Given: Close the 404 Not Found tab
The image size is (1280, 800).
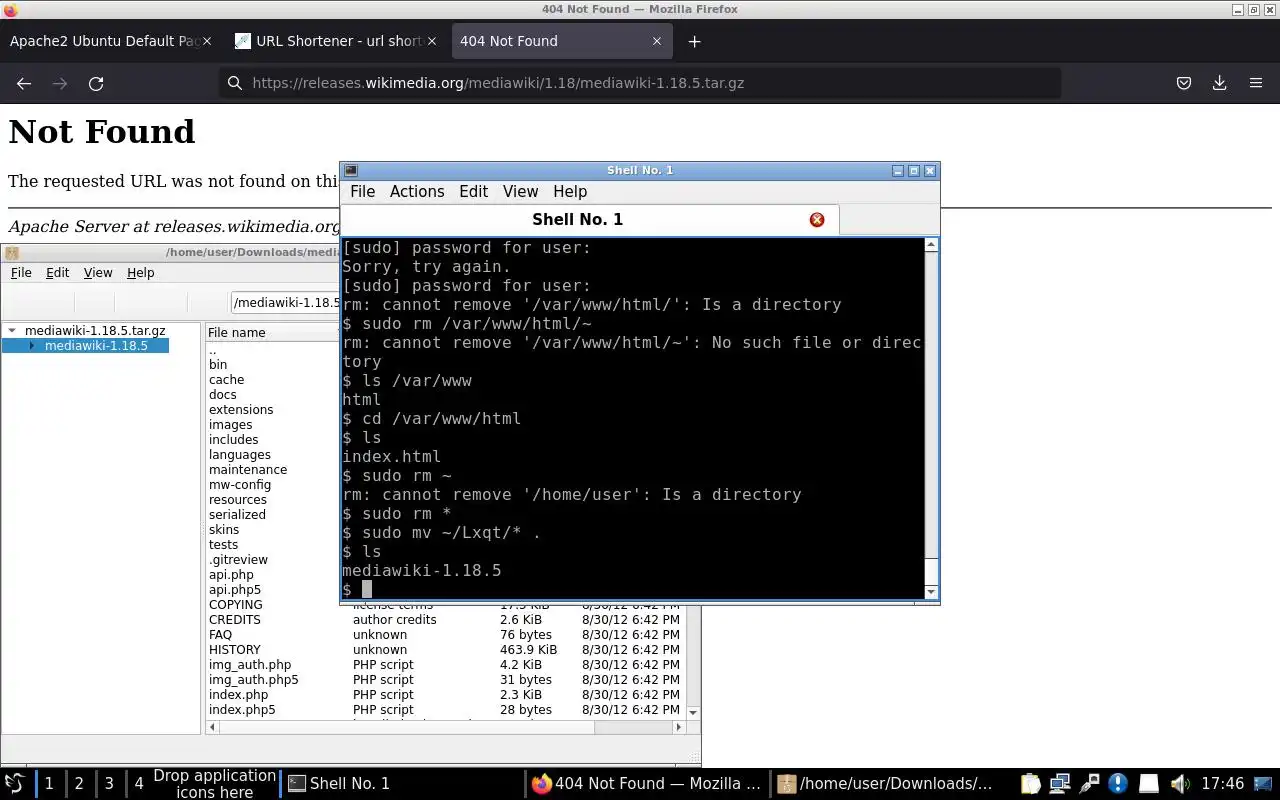Looking at the screenshot, I should [657, 41].
